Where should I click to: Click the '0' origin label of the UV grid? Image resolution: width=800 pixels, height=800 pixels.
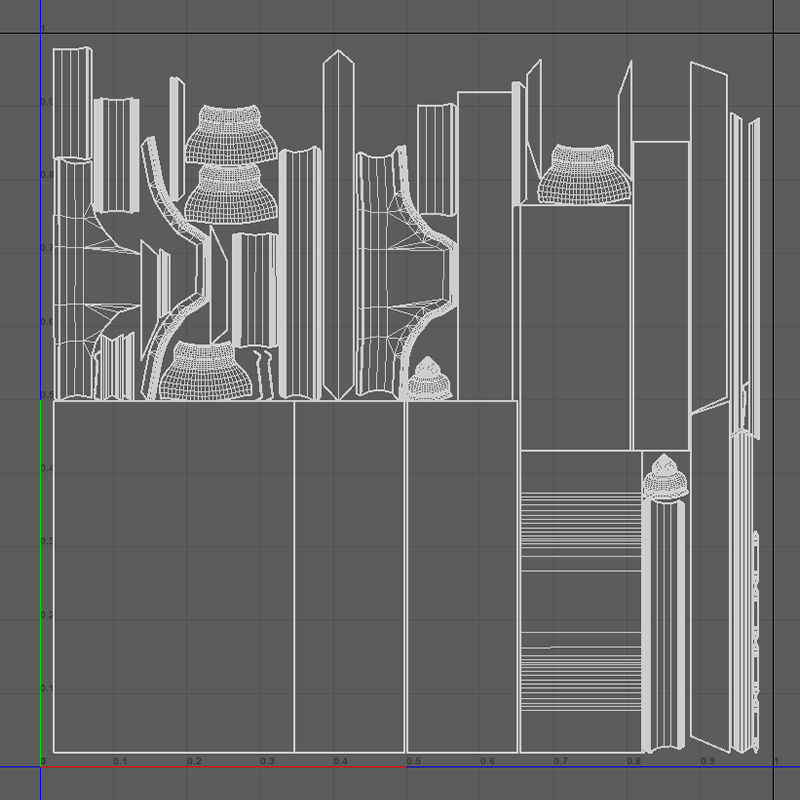[x=43, y=761]
